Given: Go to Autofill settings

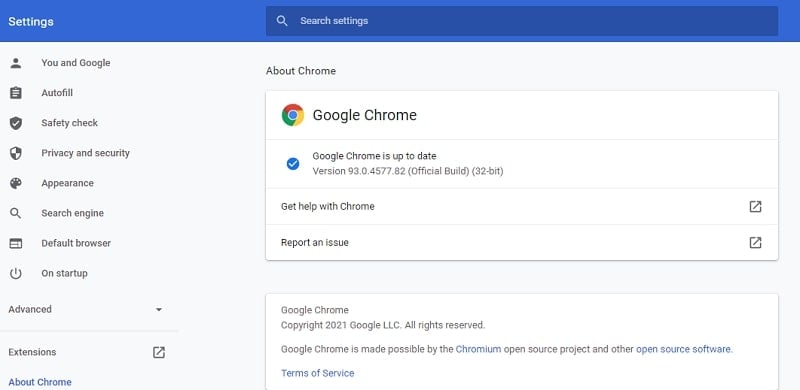Looking at the screenshot, I should (57, 93).
